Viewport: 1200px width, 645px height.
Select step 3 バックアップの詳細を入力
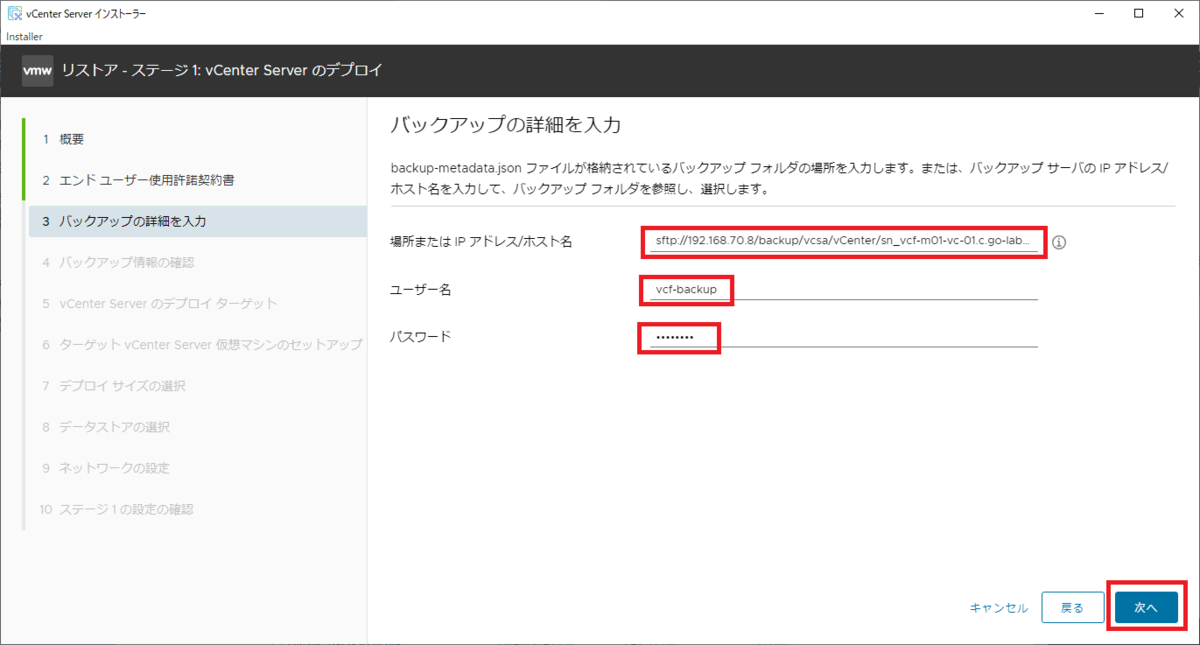coord(198,221)
